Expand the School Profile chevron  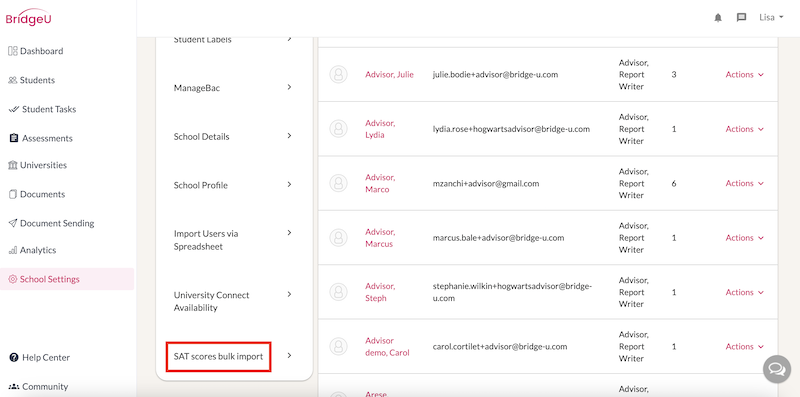point(289,184)
